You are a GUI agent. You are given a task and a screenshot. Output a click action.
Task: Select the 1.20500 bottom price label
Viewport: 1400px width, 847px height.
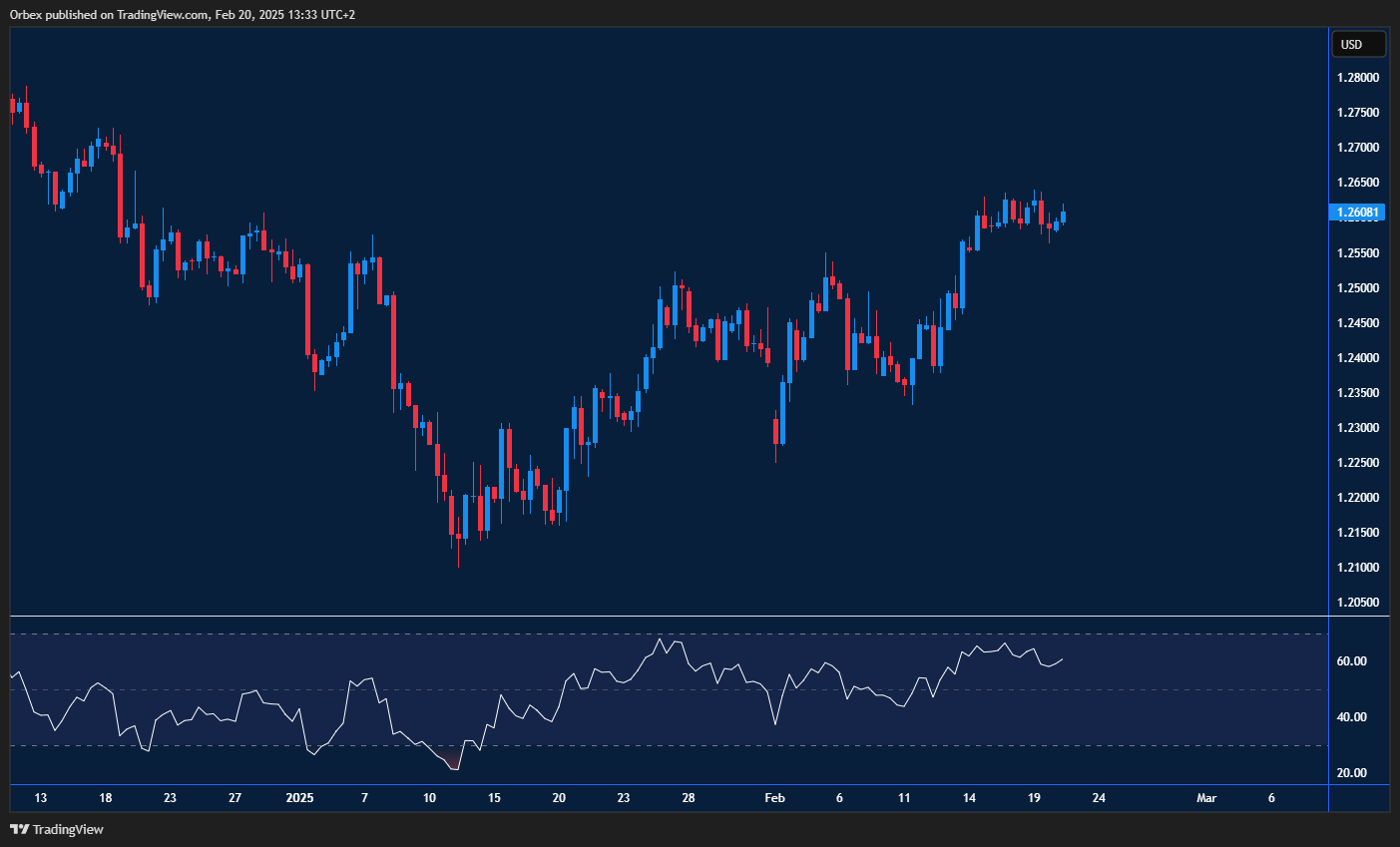point(1357,603)
